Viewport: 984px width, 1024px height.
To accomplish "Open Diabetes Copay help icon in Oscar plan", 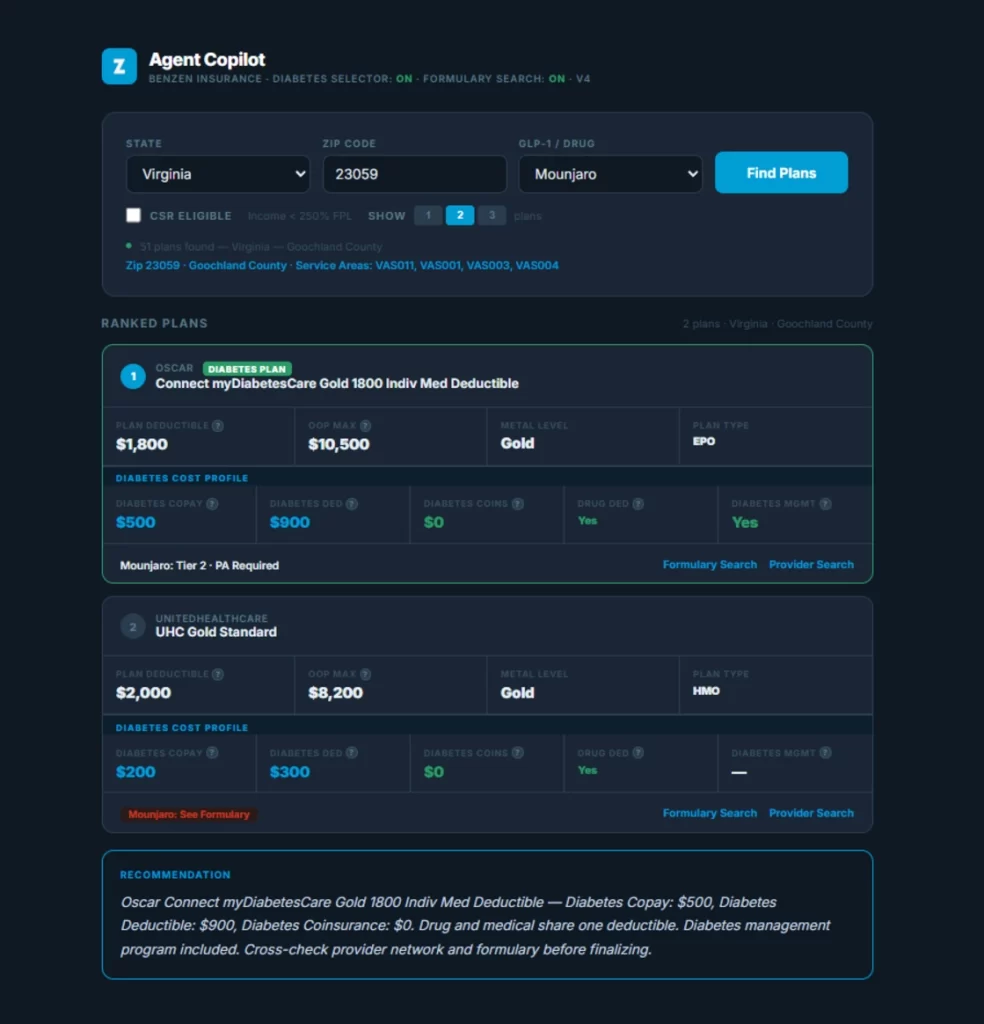I will pyautogui.click(x=212, y=504).
